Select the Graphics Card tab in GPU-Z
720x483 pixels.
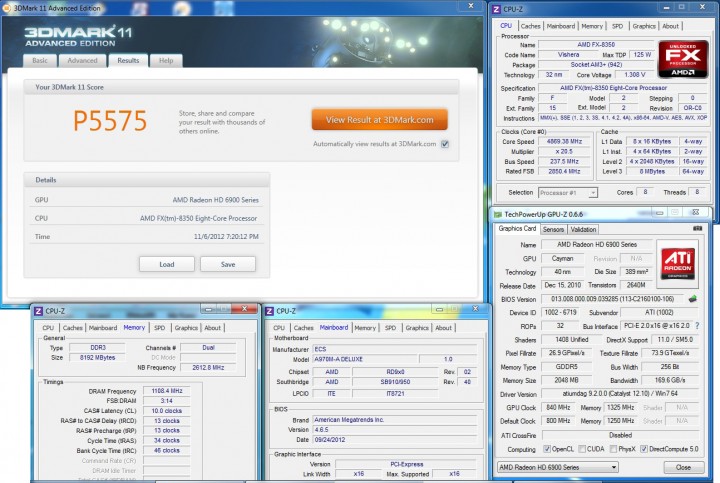517,228
